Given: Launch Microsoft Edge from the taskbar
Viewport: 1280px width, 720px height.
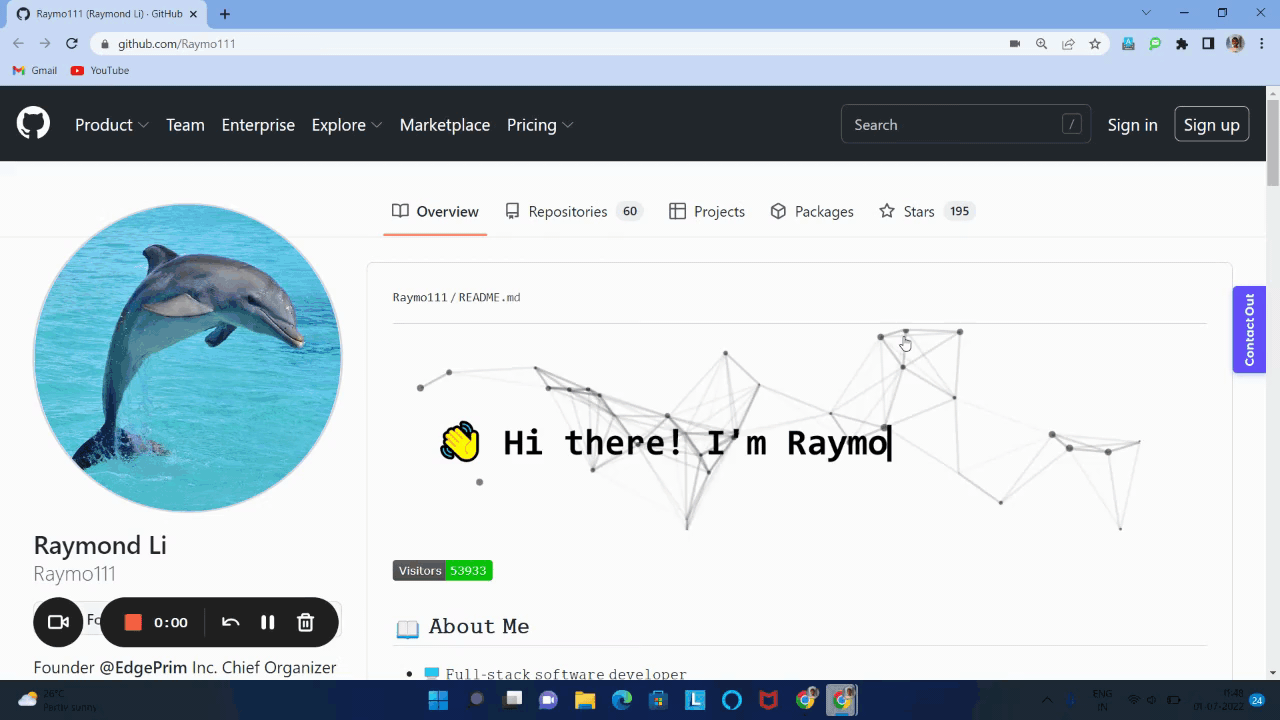Looking at the screenshot, I should pos(622,700).
